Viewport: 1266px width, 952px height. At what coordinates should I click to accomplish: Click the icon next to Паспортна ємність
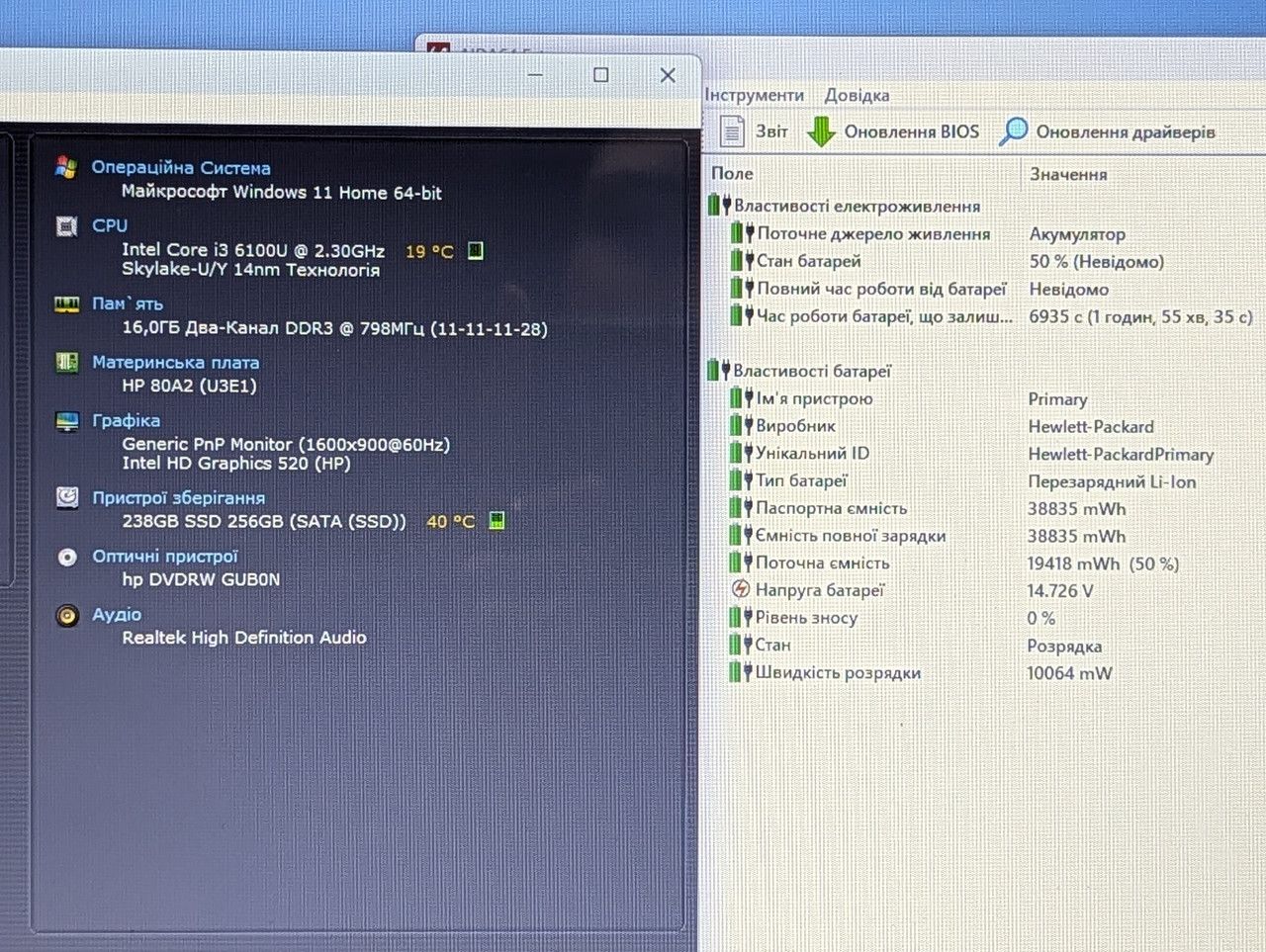point(741,508)
